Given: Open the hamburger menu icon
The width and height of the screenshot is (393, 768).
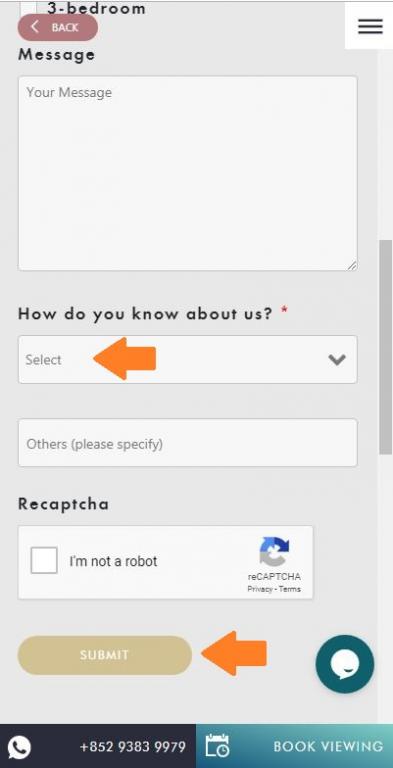Looking at the screenshot, I should [x=370, y=26].
